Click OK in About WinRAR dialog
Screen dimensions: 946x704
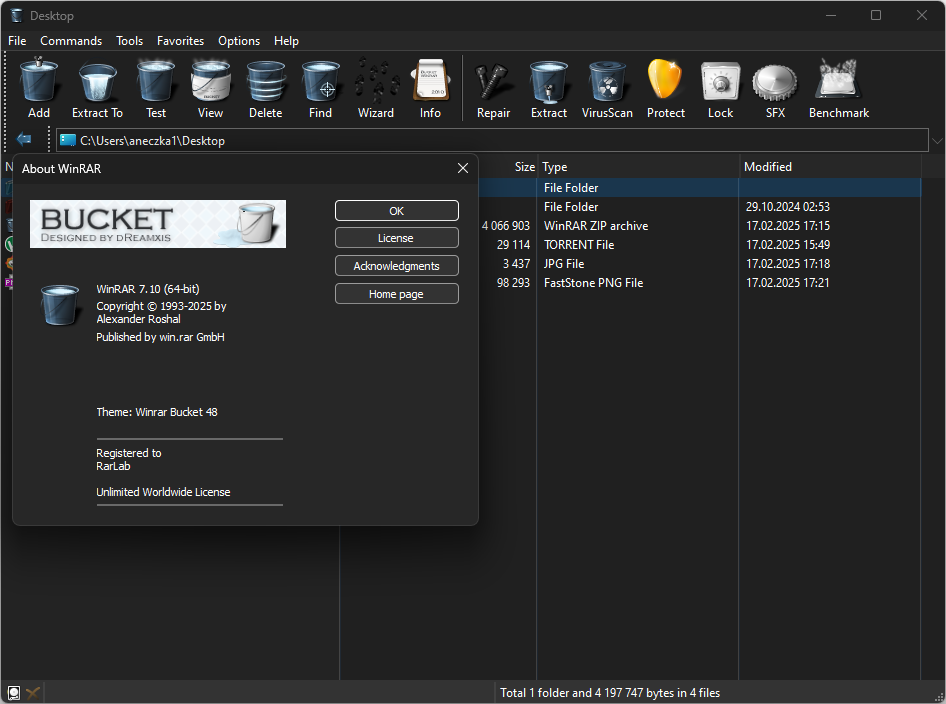point(396,211)
